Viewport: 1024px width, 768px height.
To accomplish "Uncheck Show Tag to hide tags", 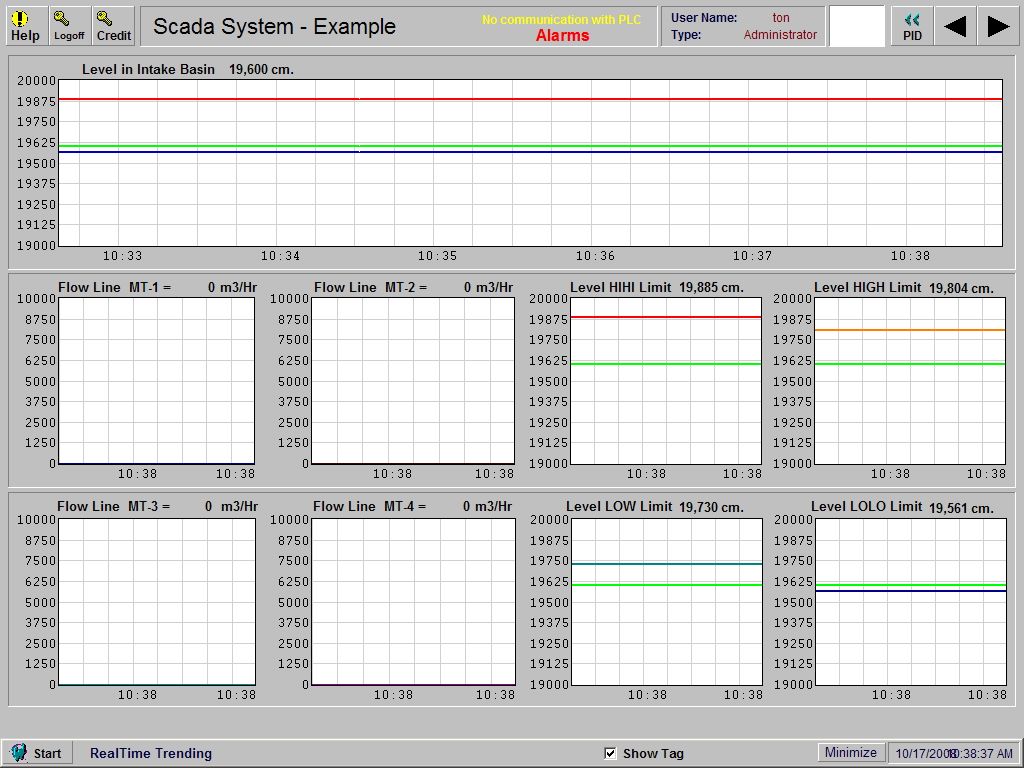I will [x=610, y=753].
